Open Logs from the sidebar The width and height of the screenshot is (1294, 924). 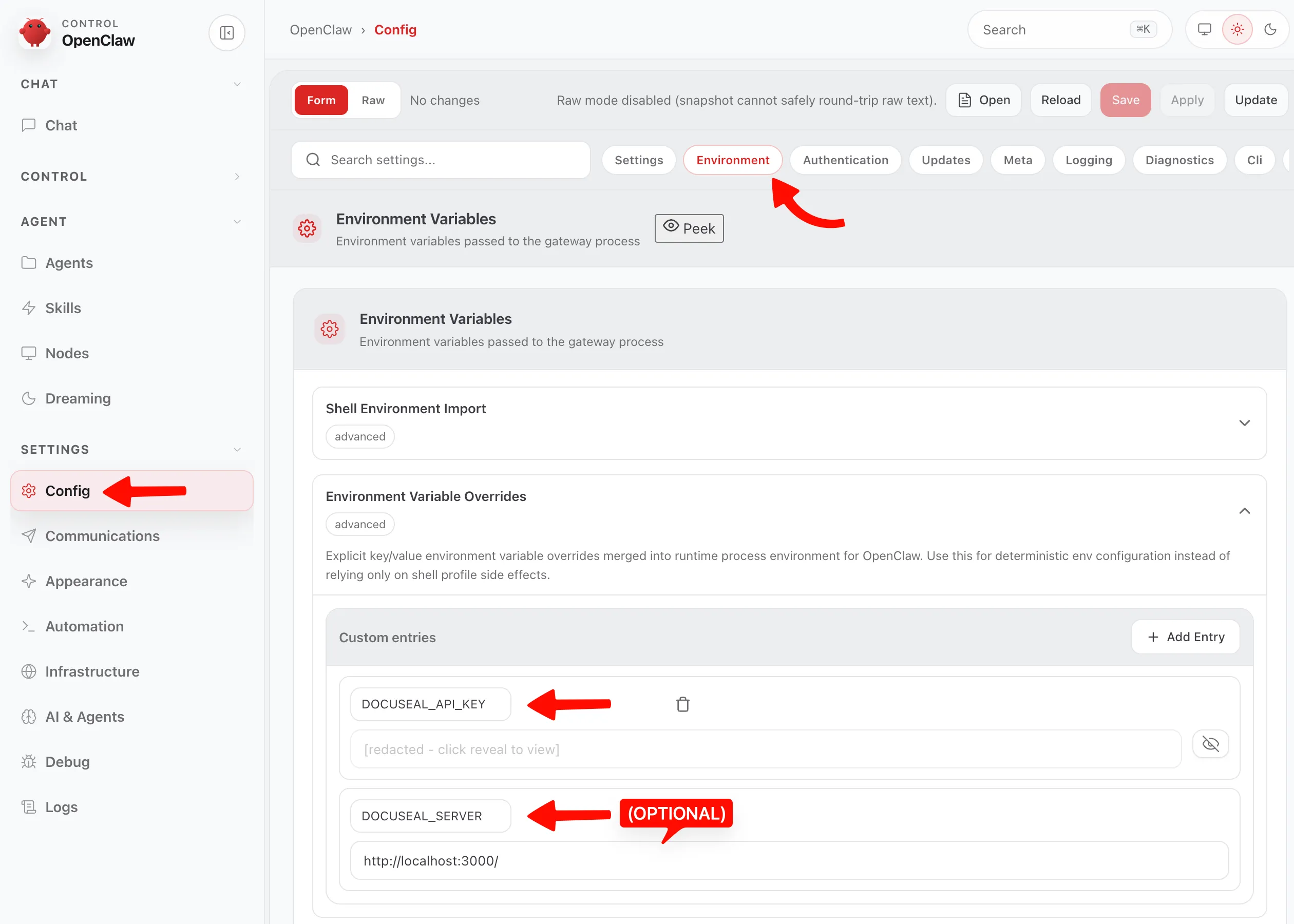61,806
